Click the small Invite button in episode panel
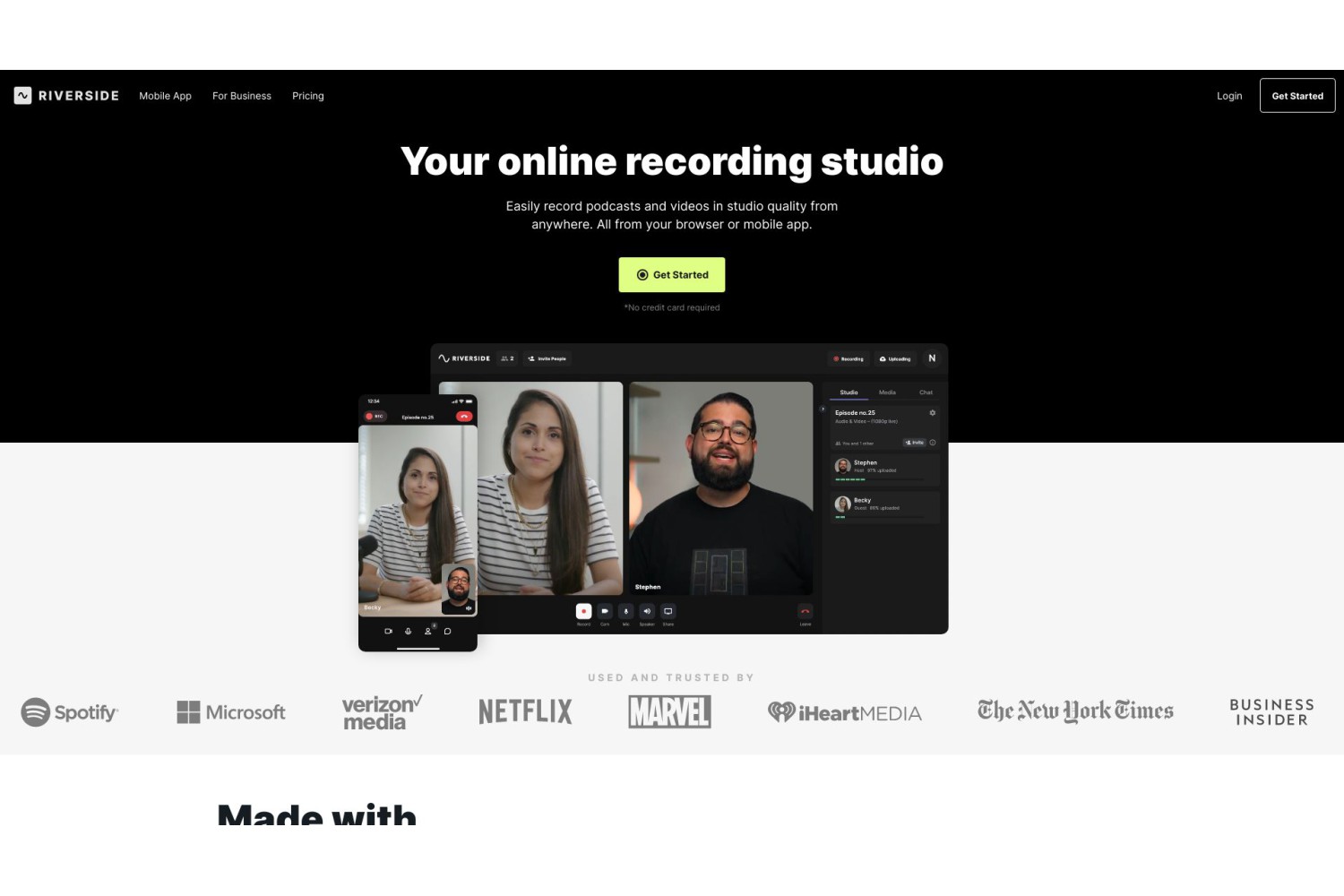This screenshot has height=896, width=1344. 914,443
